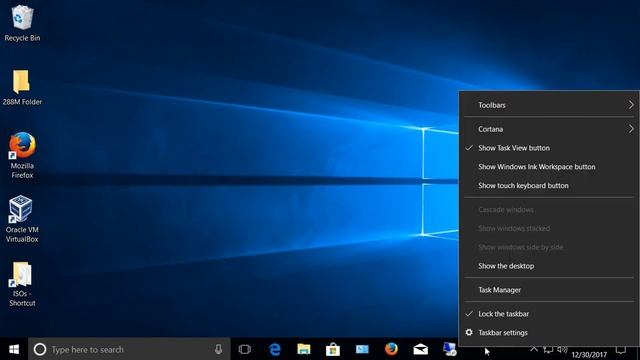The height and width of the screenshot is (360, 640).
Task: Show hidden system tray icons
Action: pyautogui.click(x=534, y=349)
